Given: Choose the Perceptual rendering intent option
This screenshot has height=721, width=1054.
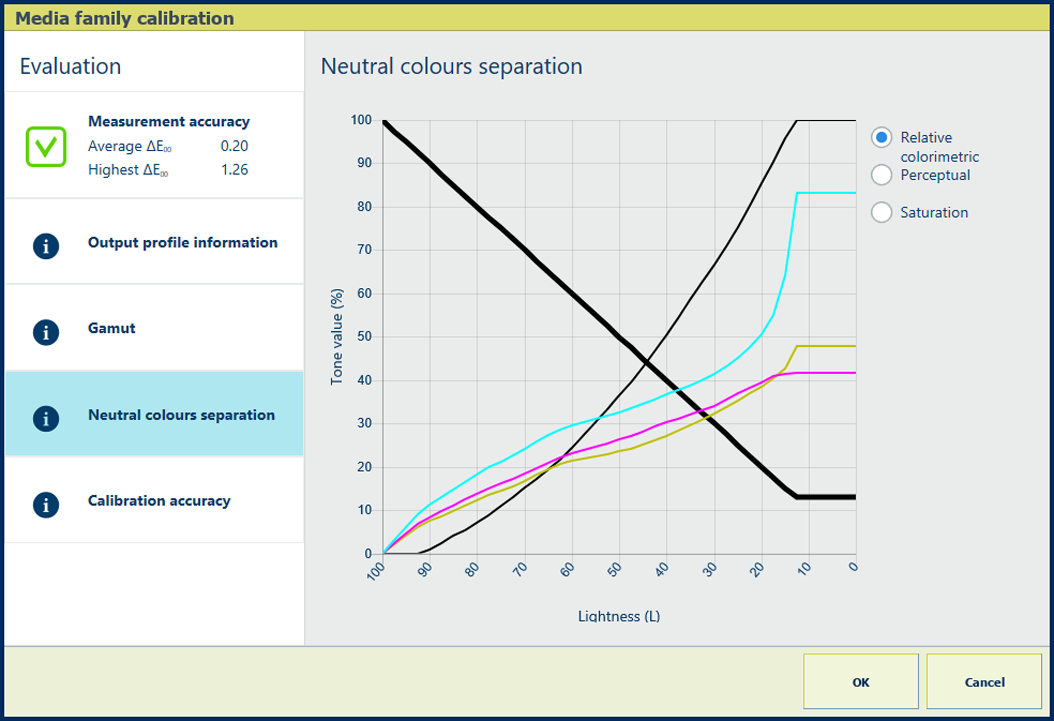Looking at the screenshot, I should click(881, 175).
